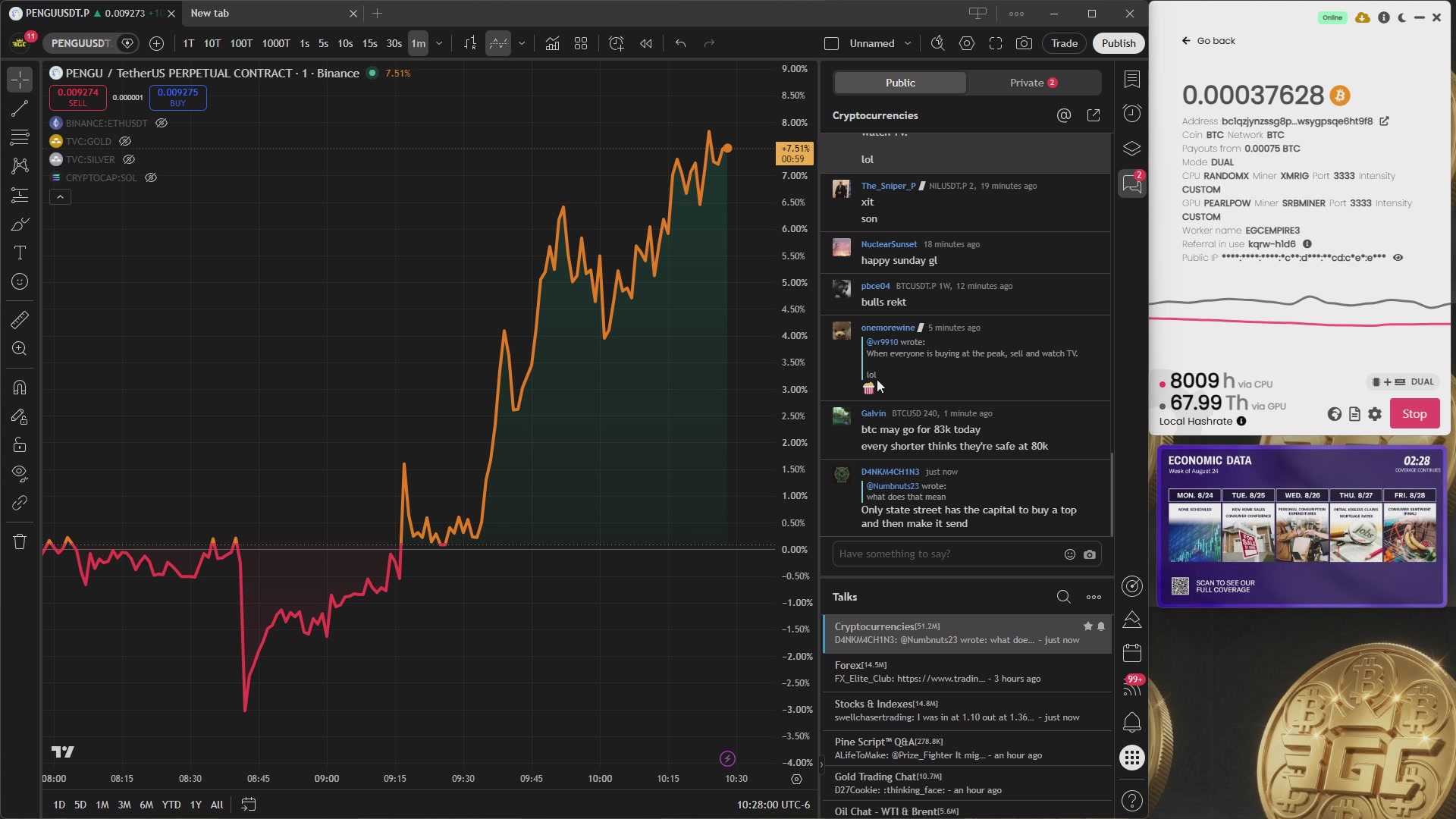The width and height of the screenshot is (1456, 819).
Task: Select the text annotation tool
Action: pyautogui.click(x=20, y=253)
